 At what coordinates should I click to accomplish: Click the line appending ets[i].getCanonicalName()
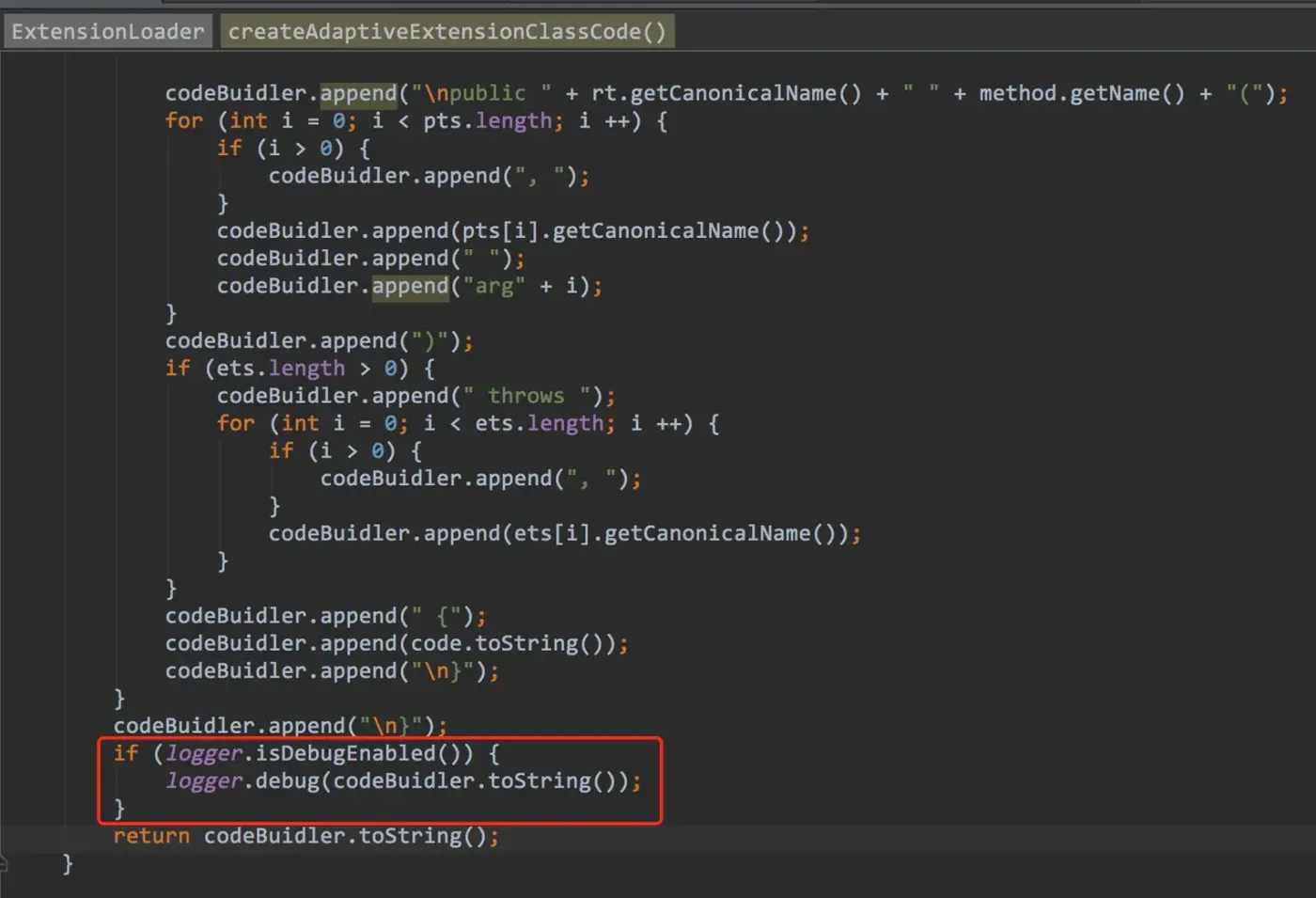pyautogui.click(x=565, y=533)
